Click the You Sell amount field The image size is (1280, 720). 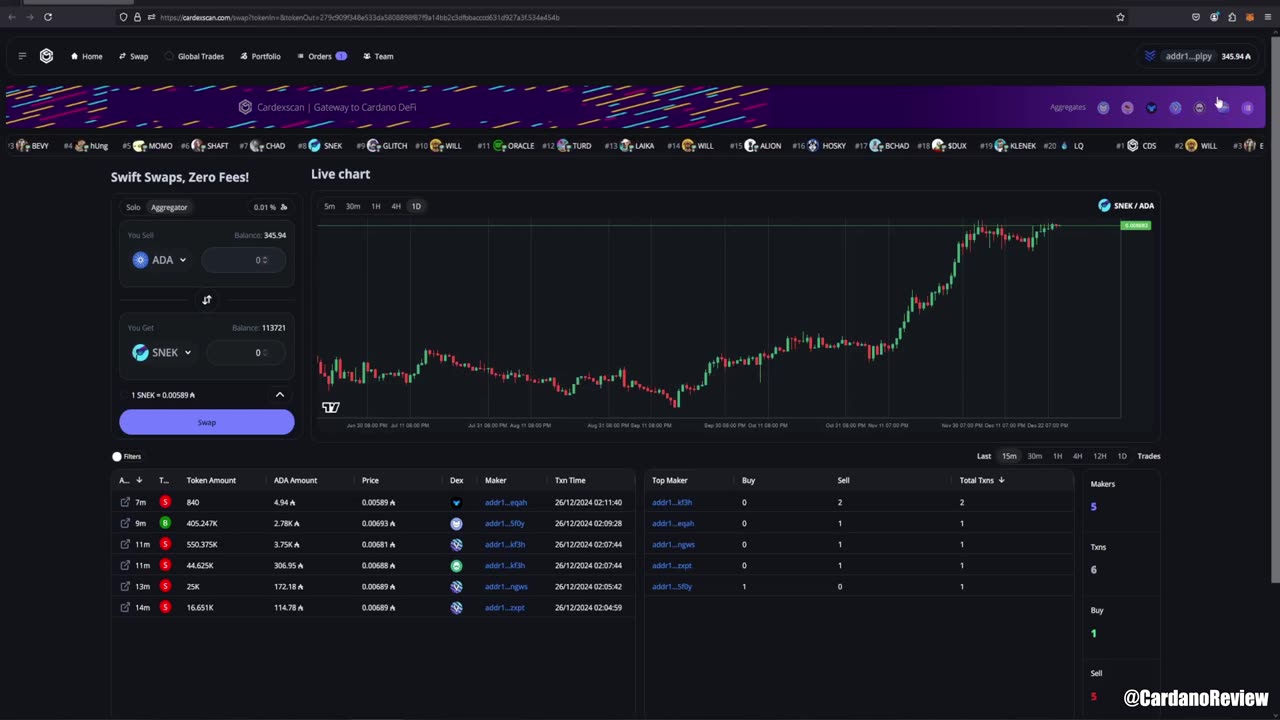click(243, 260)
